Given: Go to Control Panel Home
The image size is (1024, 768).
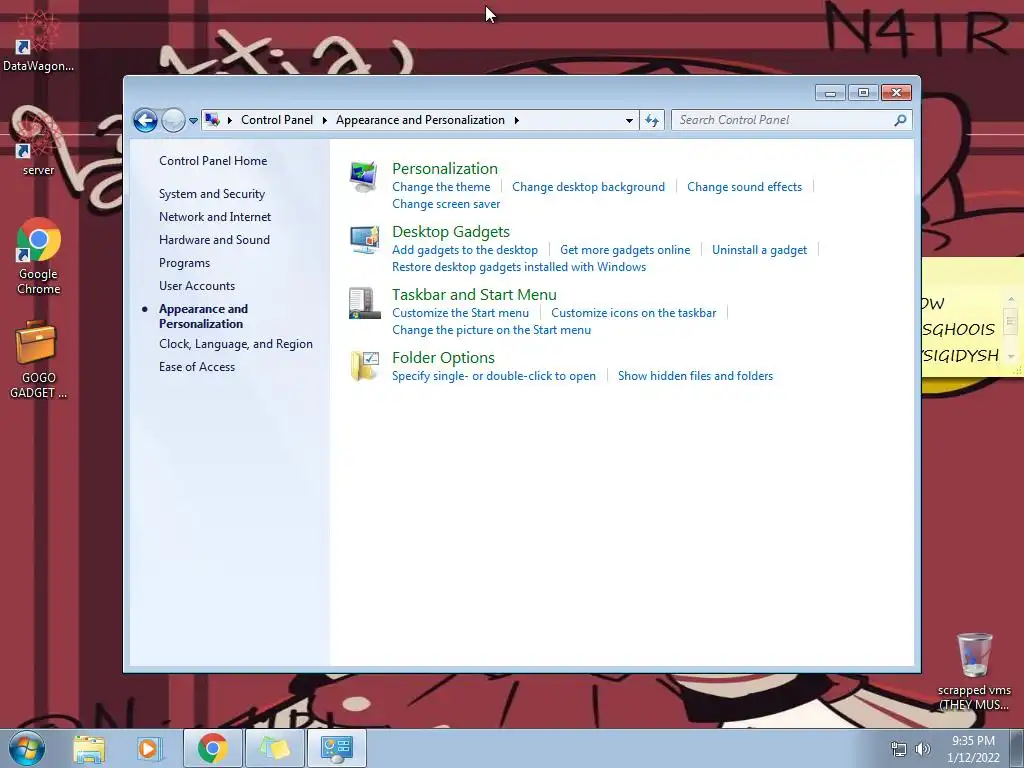Looking at the screenshot, I should coord(213,161).
